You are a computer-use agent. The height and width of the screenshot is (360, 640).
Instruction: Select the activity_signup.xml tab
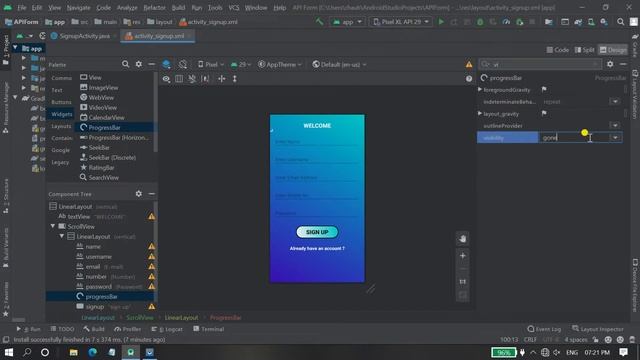point(158,36)
